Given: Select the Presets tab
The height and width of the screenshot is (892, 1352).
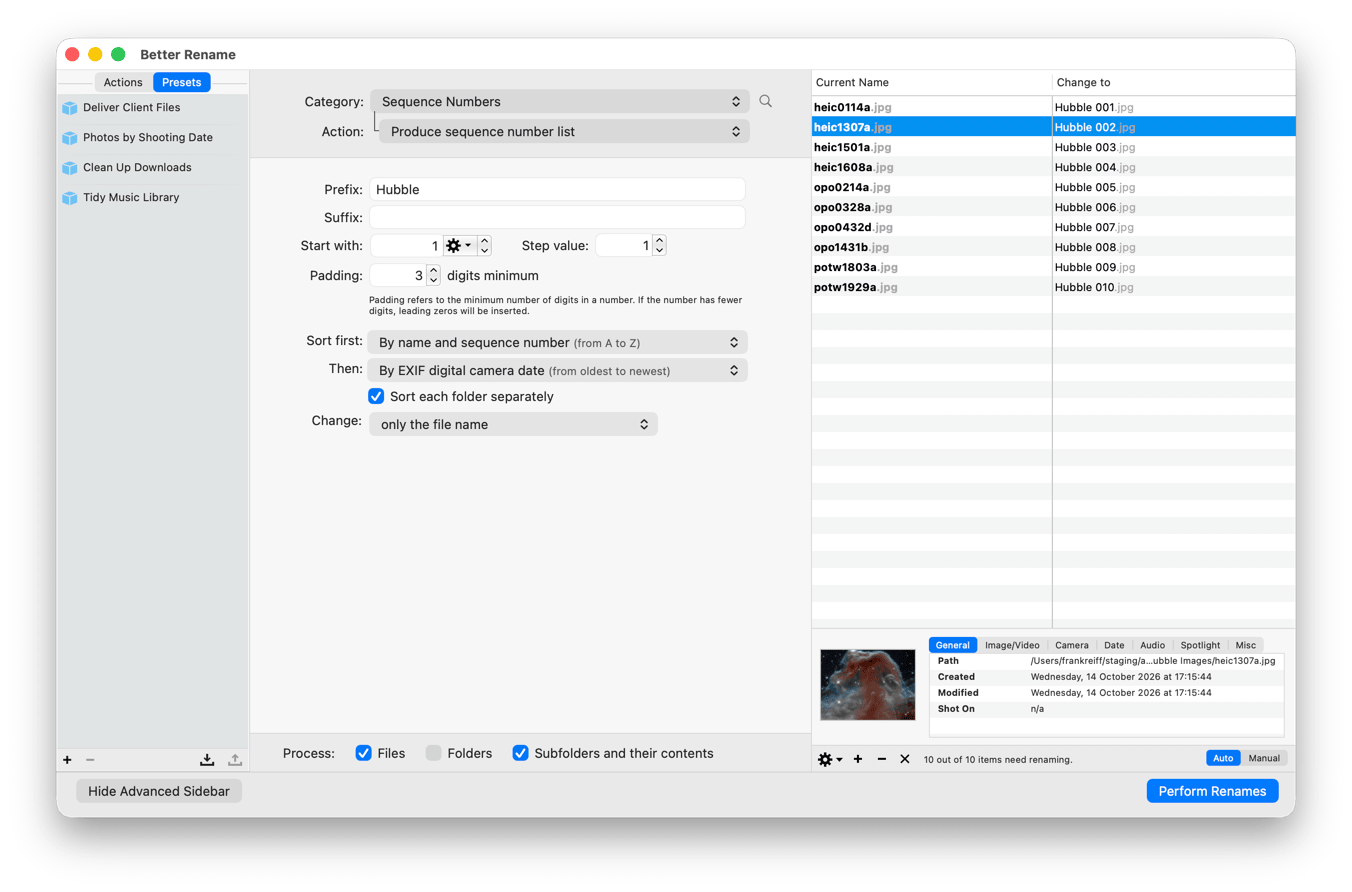Looking at the screenshot, I should click(182, 82).
